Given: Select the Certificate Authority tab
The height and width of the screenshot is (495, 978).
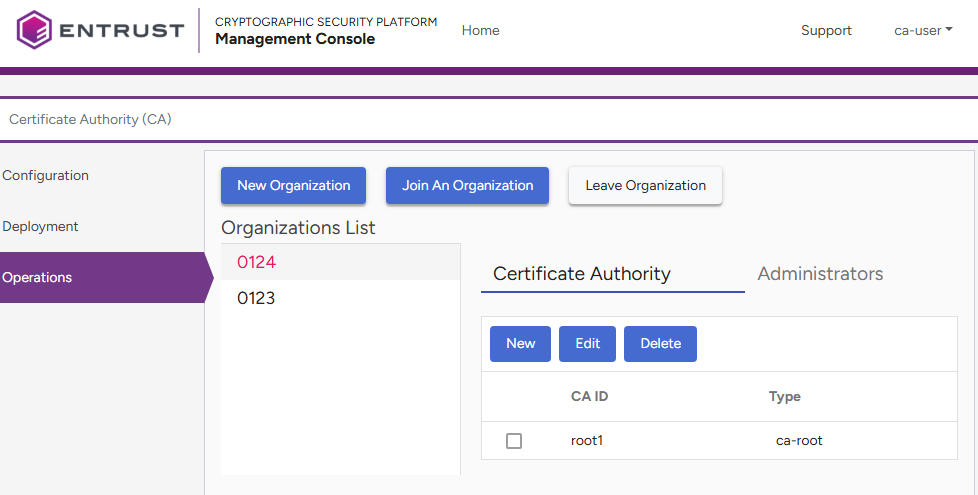Looking at the screenshot, I should pyautogui.click(x=582, y=274).
